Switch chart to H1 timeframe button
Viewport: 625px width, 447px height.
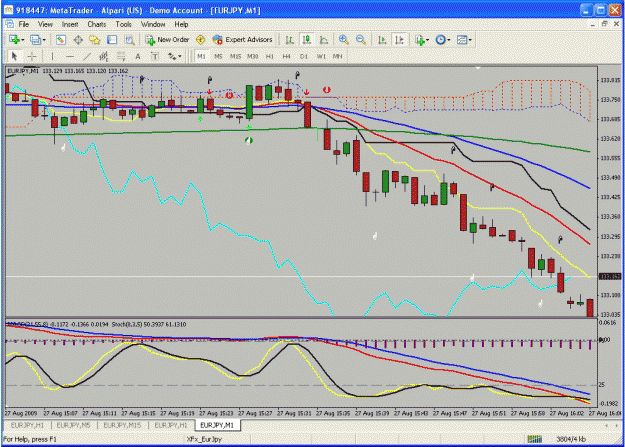(269, 57)
